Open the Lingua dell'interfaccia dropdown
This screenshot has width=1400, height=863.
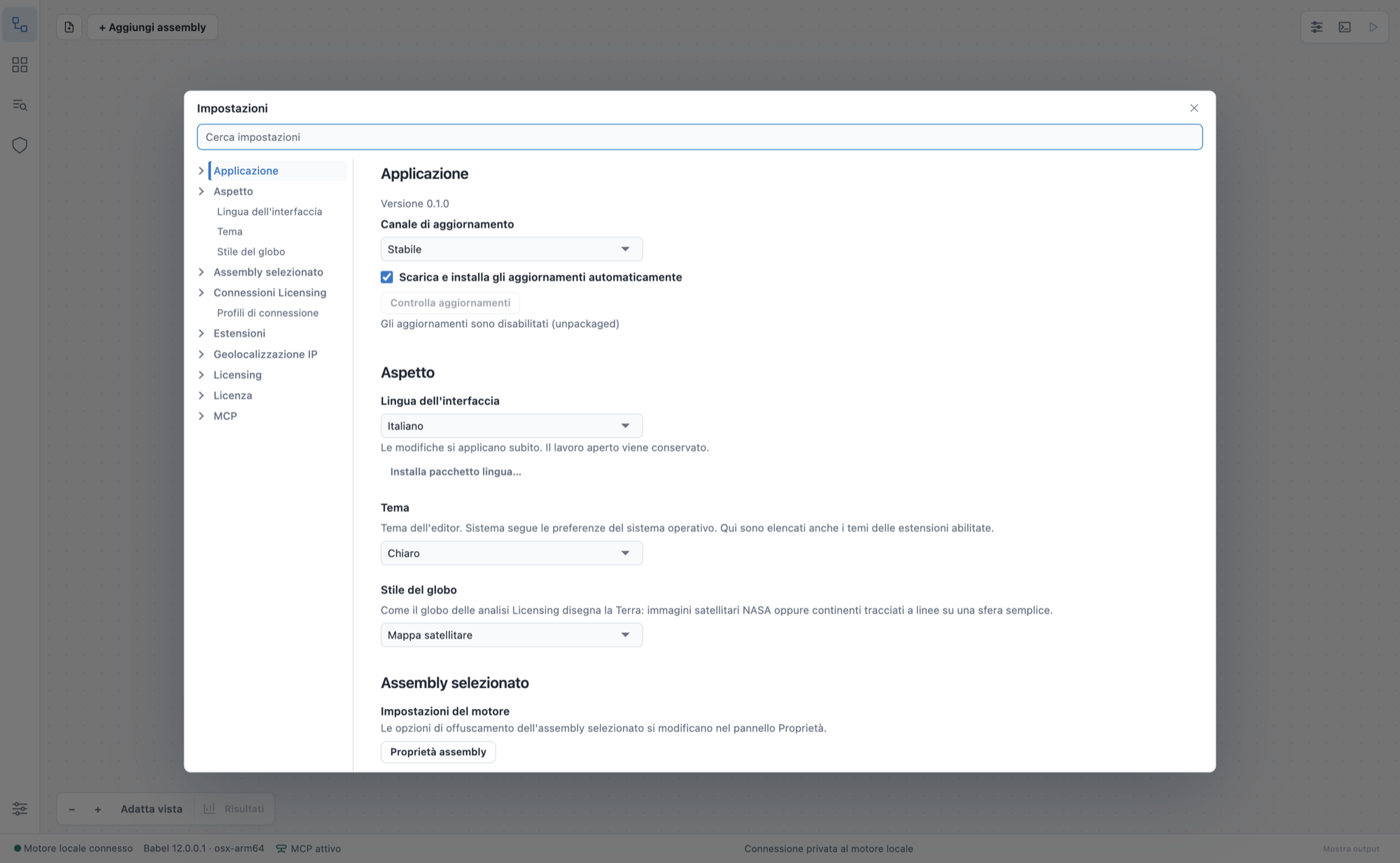[x=512, y=426]
